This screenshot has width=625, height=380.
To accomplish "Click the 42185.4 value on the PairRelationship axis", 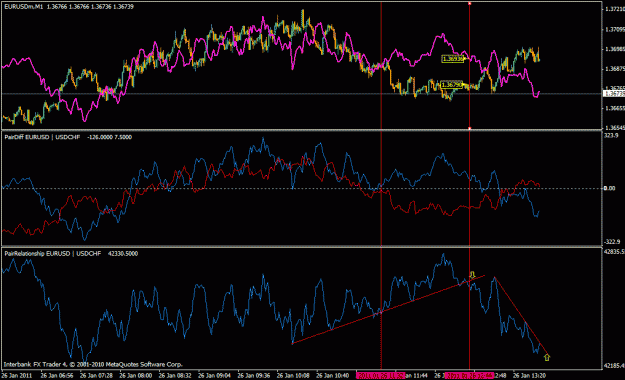I will (x=614, y=365).
